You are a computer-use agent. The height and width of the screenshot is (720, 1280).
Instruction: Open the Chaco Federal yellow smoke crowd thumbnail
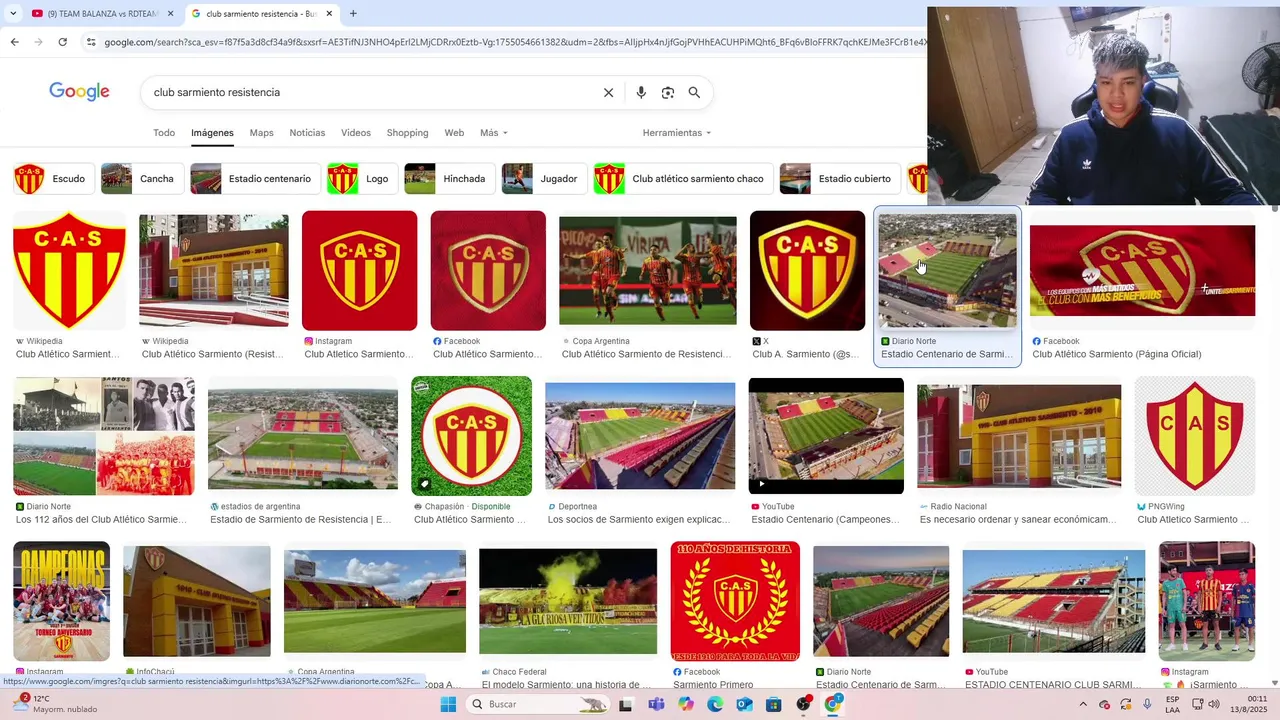[568, 601]
